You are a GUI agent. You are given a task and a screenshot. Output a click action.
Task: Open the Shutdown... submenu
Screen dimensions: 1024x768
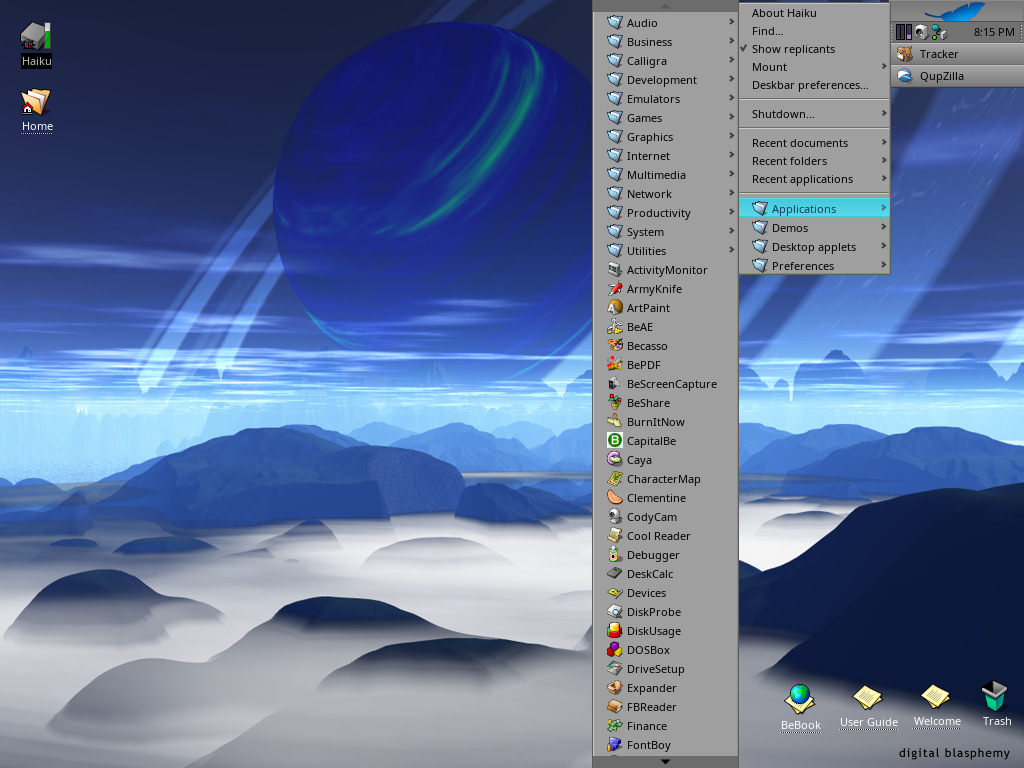(814, 114)
